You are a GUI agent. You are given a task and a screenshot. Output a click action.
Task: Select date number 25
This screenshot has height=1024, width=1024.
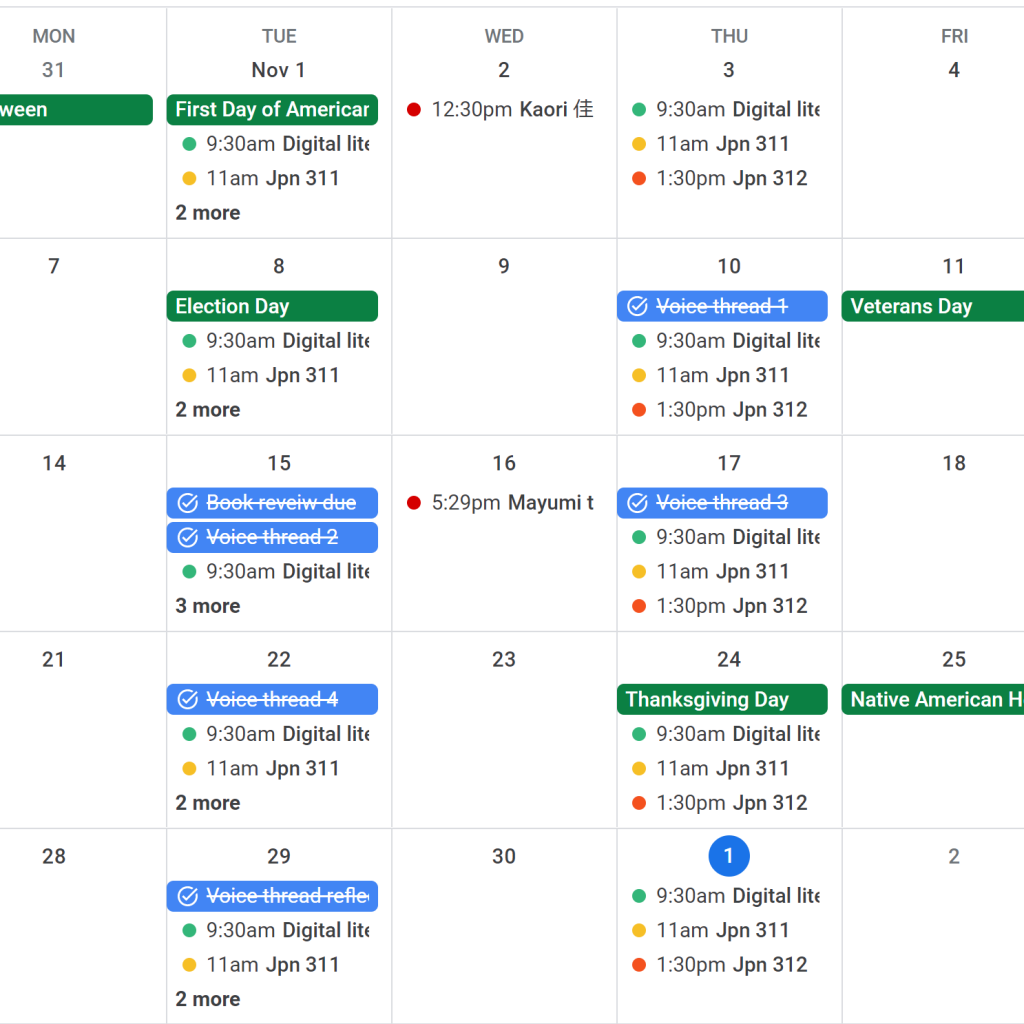954,660
